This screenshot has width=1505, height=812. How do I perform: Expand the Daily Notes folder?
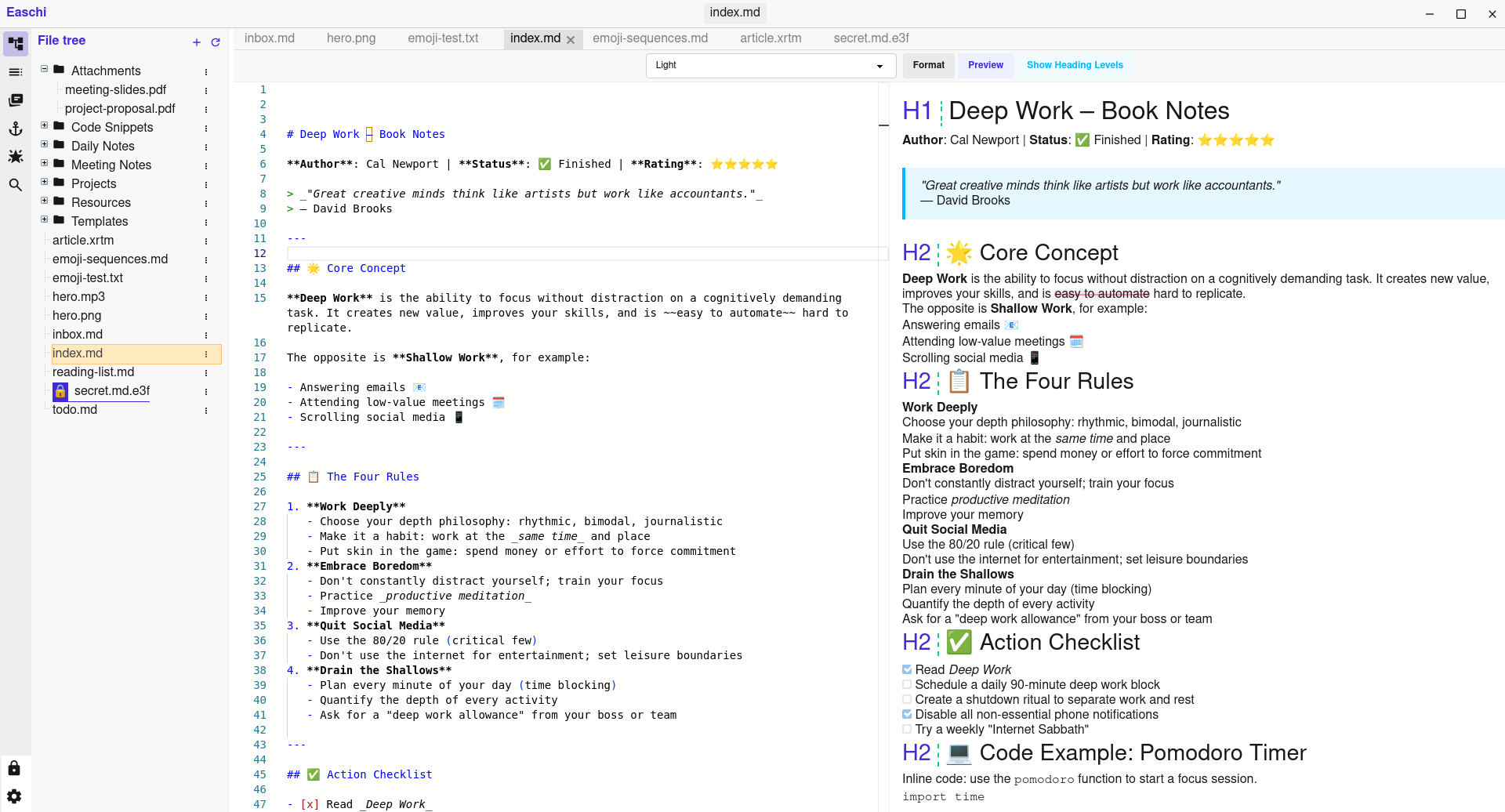click(45, 144)
